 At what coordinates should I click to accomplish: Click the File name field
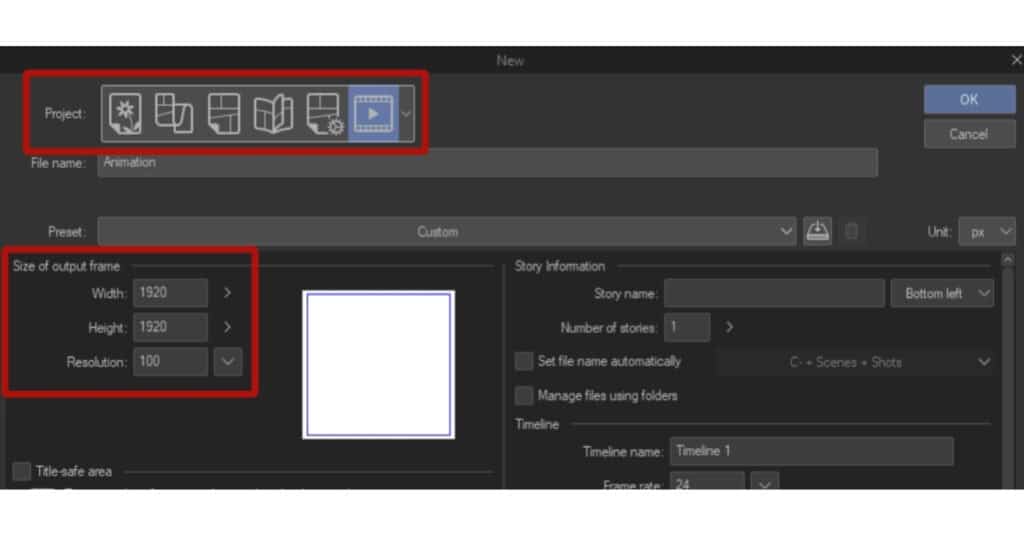pos(487,163)
